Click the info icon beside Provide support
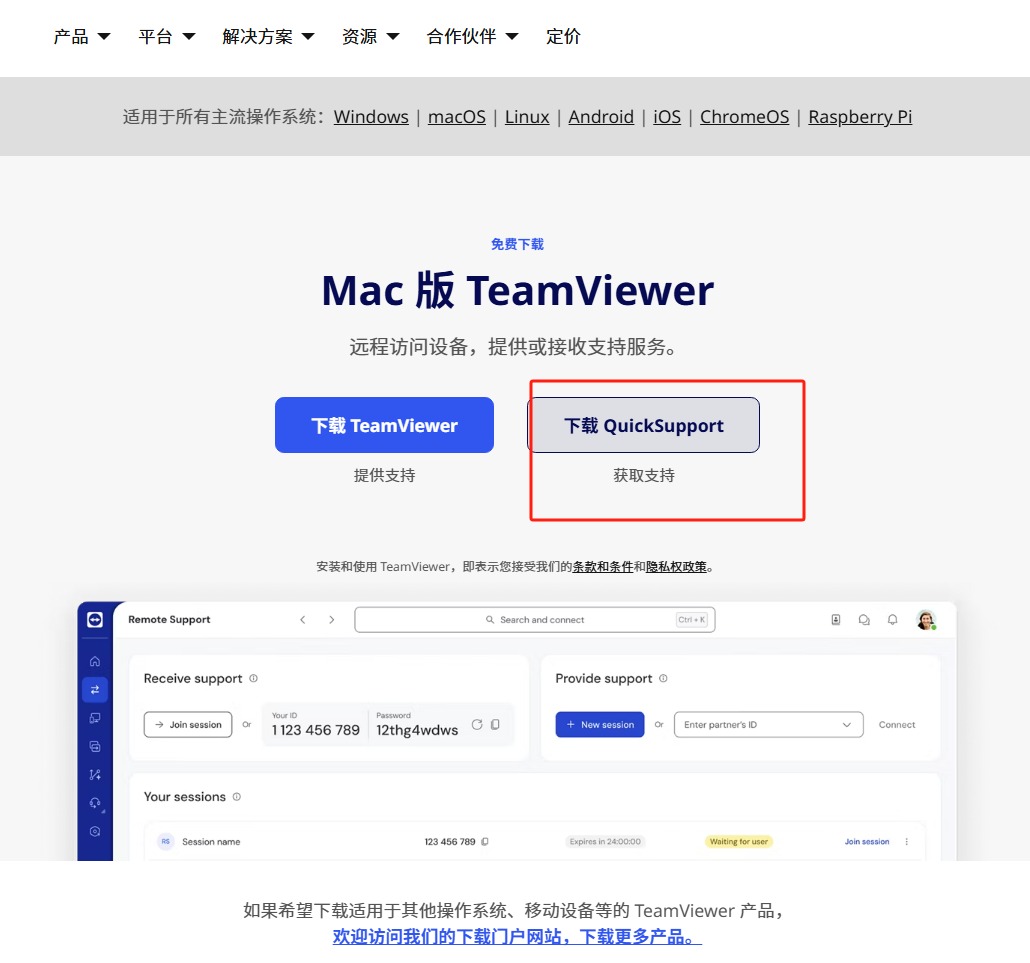The height and width of the screenshot is (963, 1030). [x=663, y=678]
